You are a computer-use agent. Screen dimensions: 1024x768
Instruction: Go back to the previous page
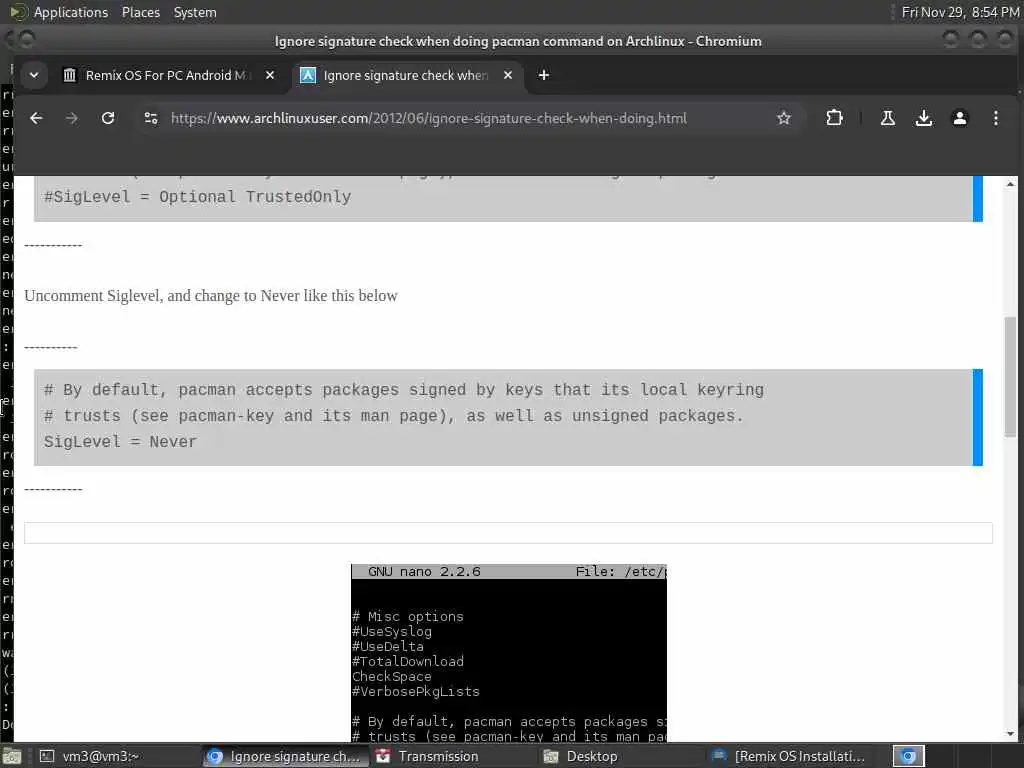tap(37, 118)
